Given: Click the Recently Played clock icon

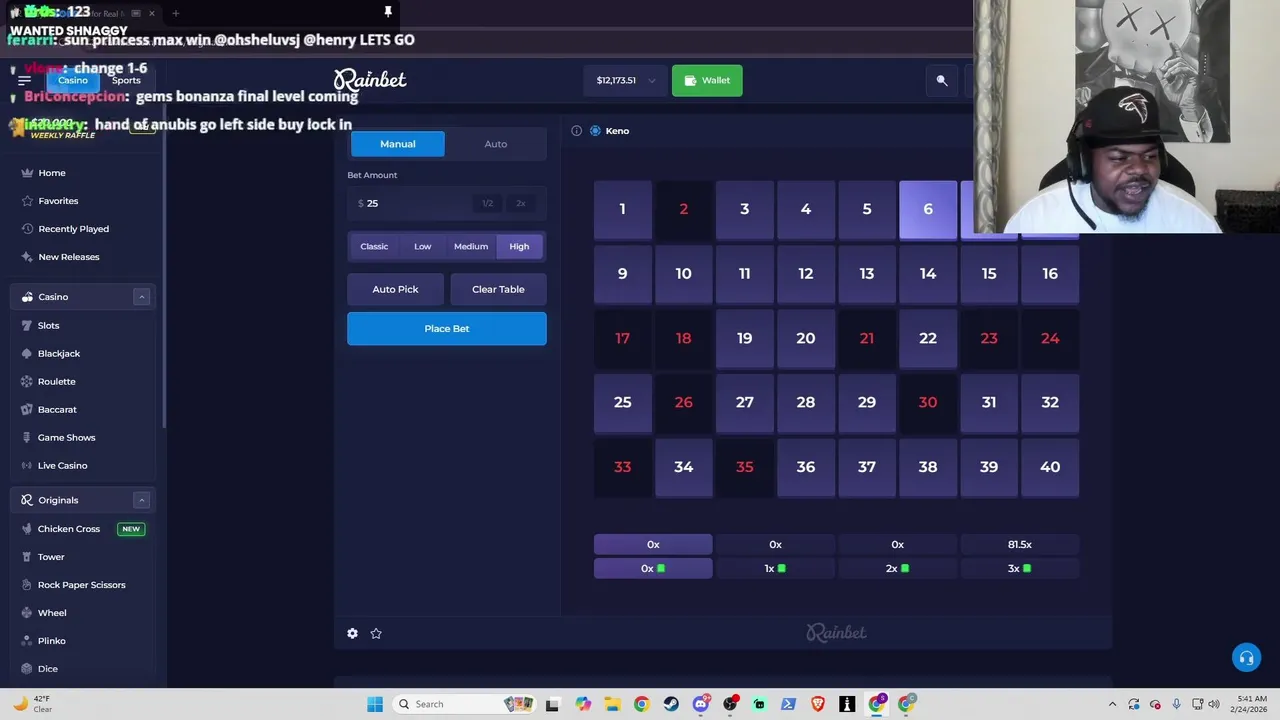Looking at the screenshot, I should [27, 229].
